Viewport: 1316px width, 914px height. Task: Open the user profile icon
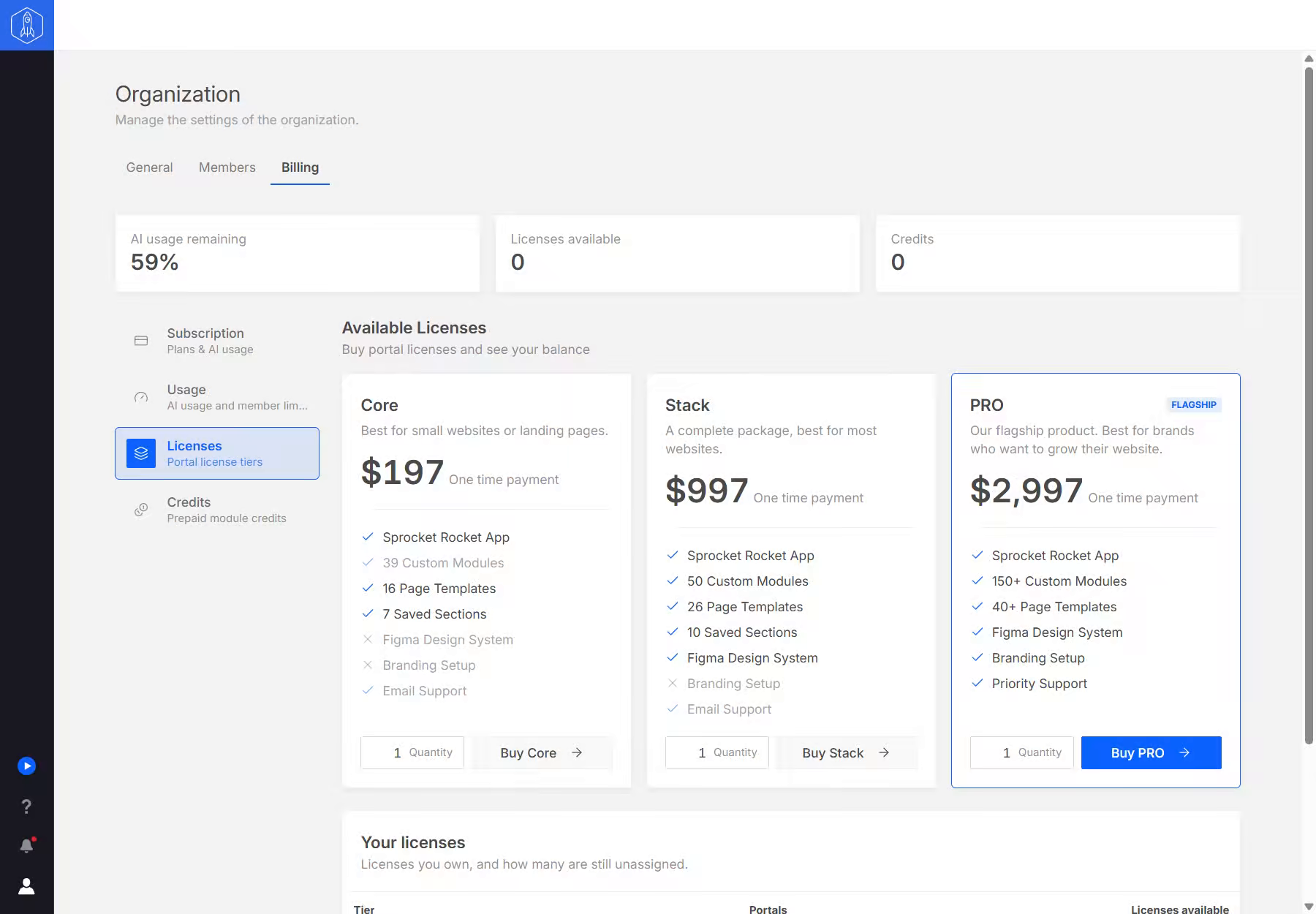[x=26, y=886]
